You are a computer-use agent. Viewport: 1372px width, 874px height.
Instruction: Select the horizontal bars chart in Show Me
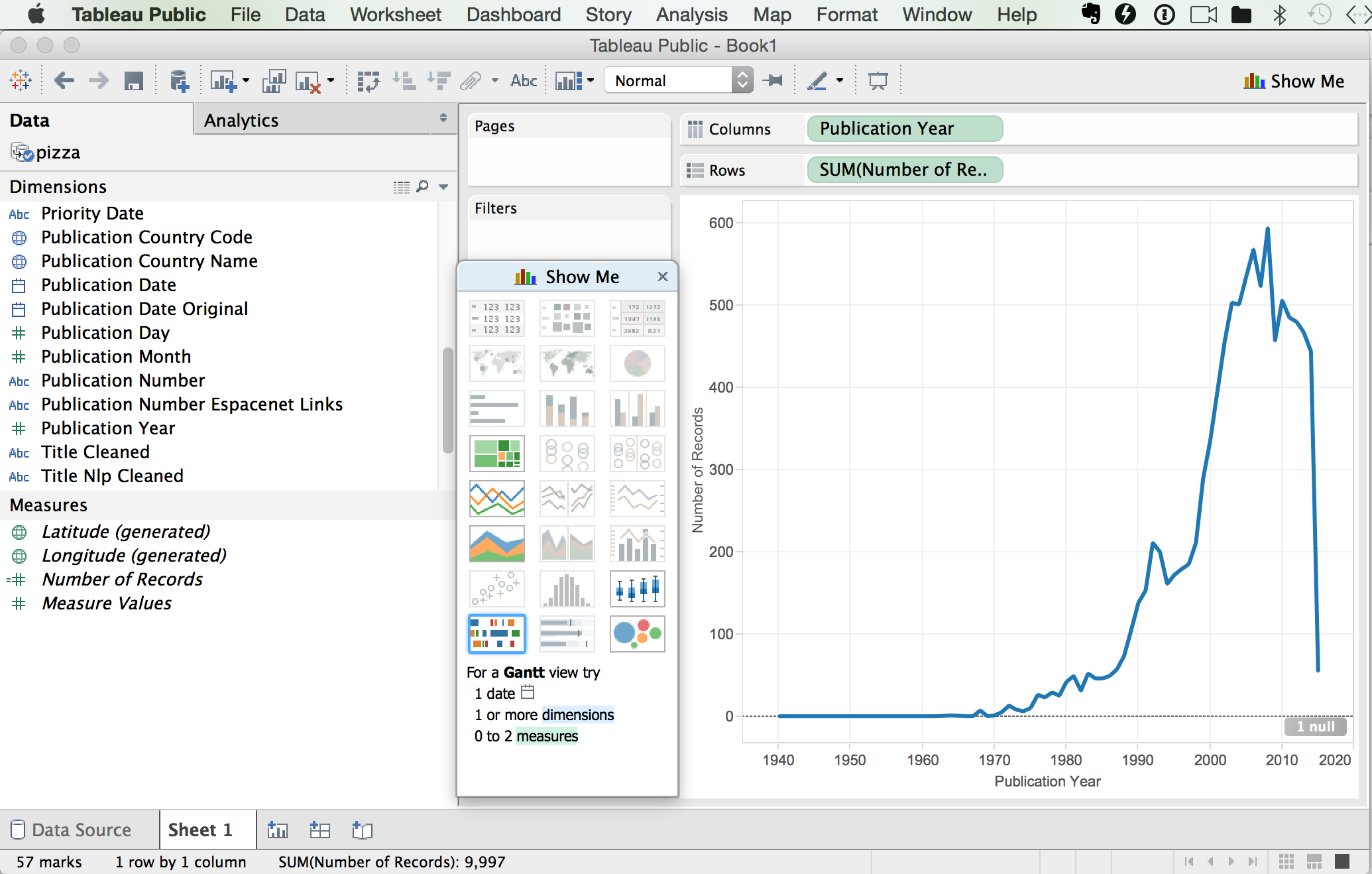497,408
